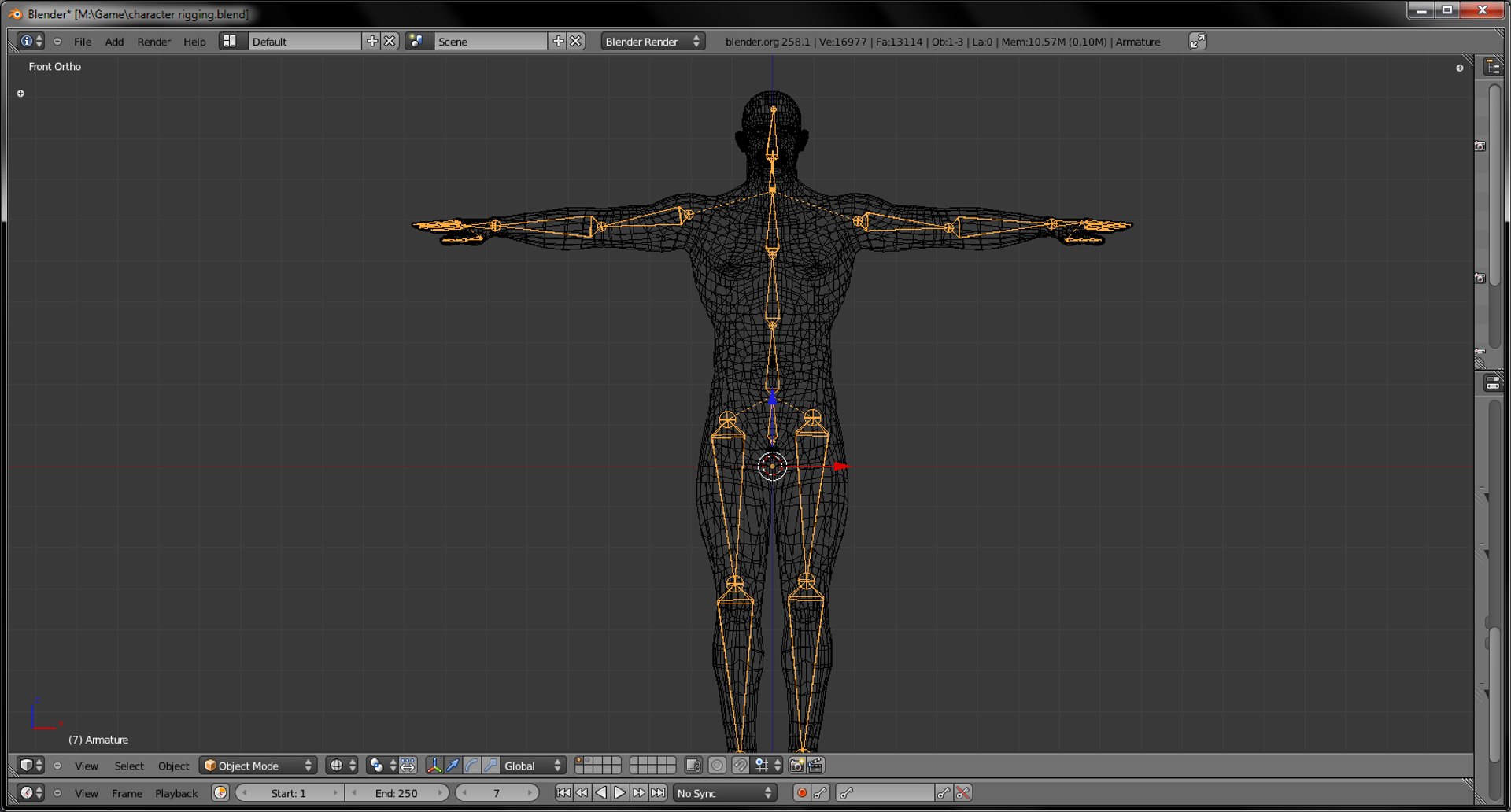Click the Start: 1 frame field

coord(290,793)
